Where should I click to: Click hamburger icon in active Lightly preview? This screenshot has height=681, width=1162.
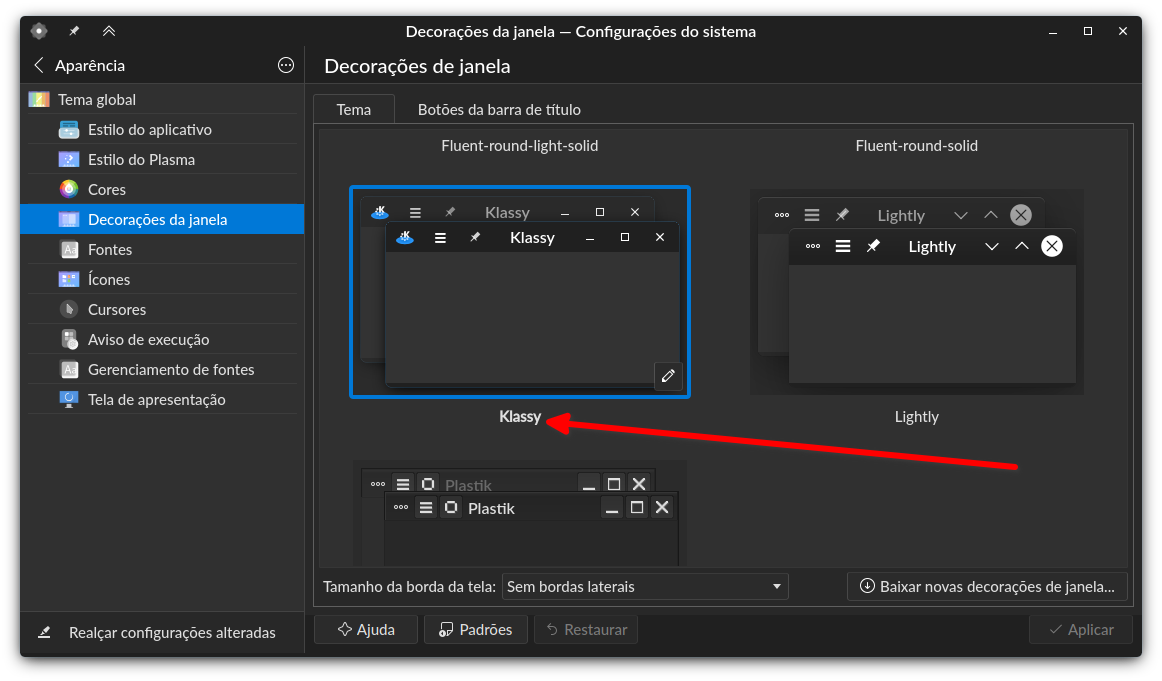tap(843, 246)
